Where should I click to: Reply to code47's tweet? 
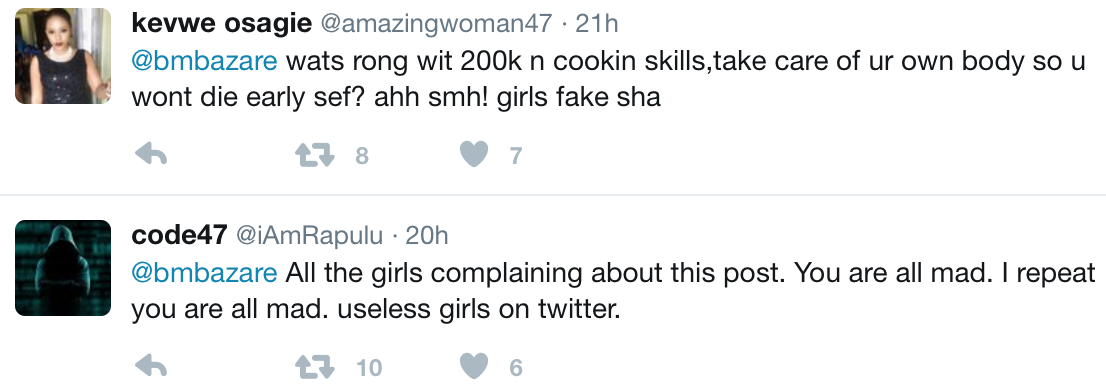(150, 366)
